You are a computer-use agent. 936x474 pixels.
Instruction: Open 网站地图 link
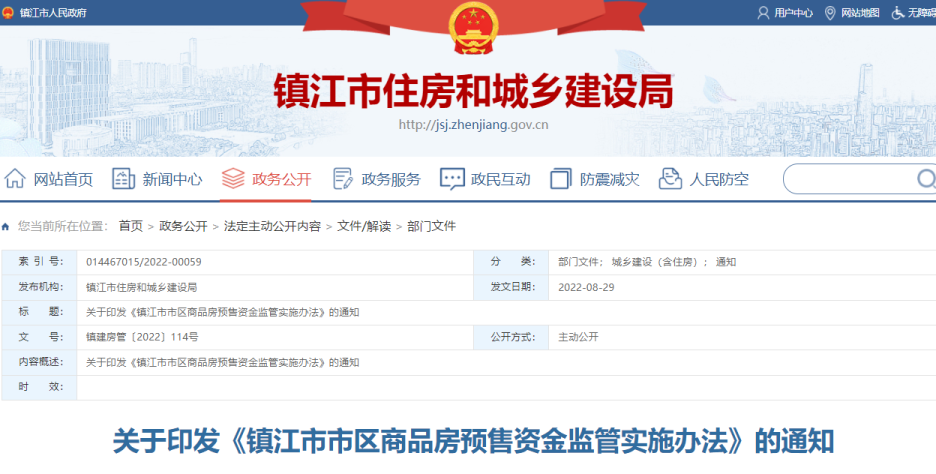coord(860,13)
